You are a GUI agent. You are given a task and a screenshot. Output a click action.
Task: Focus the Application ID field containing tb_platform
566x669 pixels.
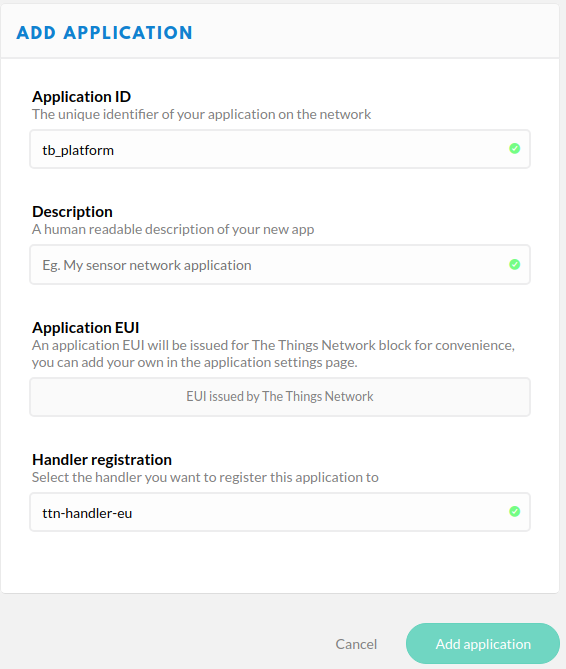click(x=280, y=149)
